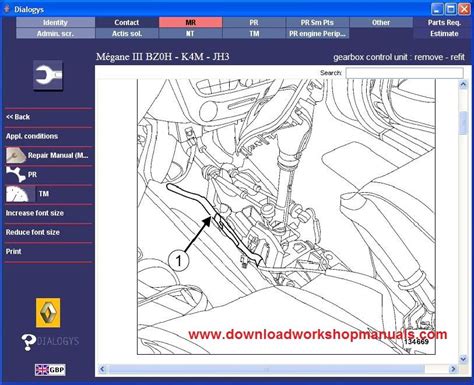Click the yellow Renault logo
The height and width of the screenshot is (385, 474).
tap(48, 313)
